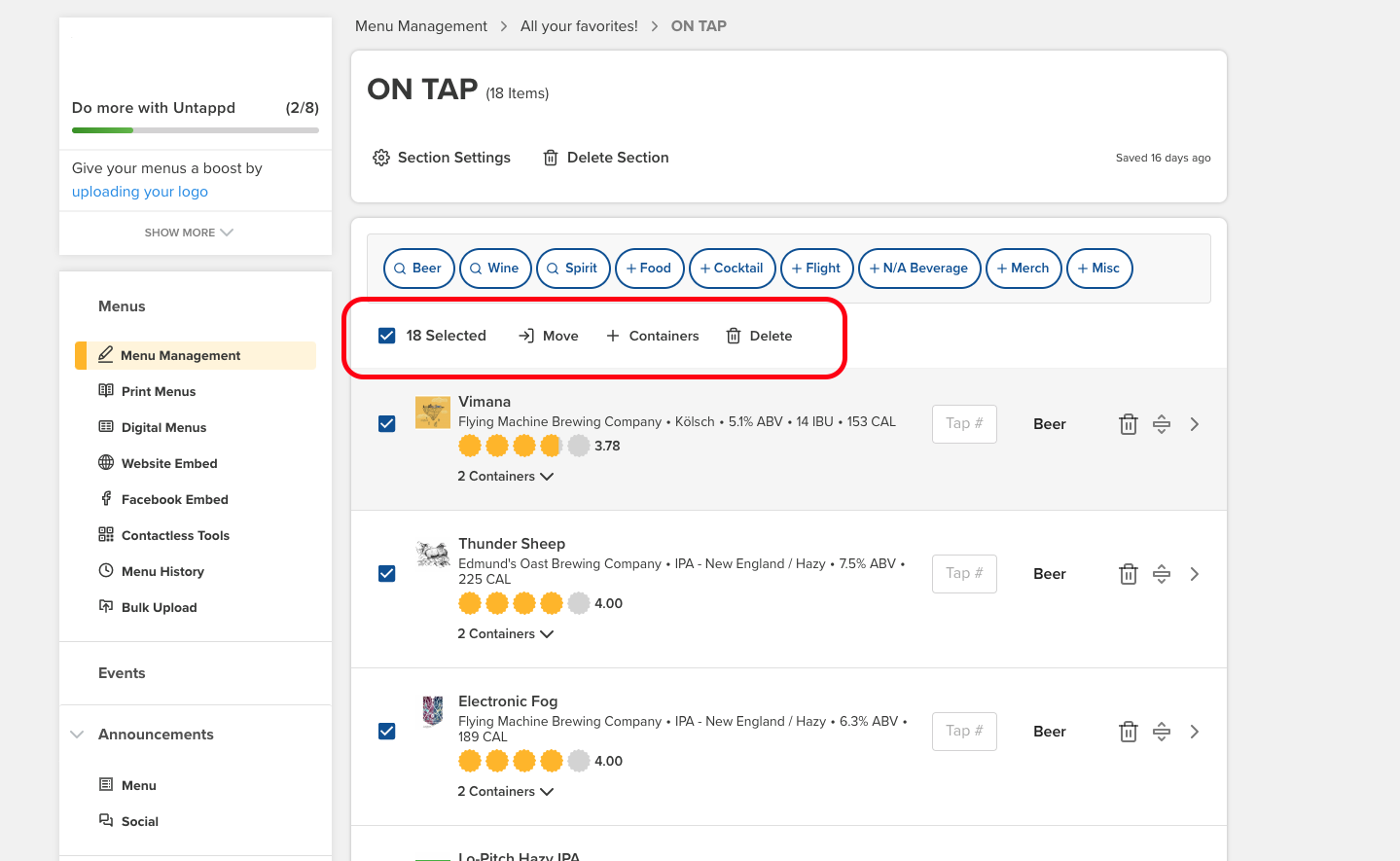The height and width of the screenshot is (861, 1400).
Task: Go to Website Embed page
Action: [169, 463]
